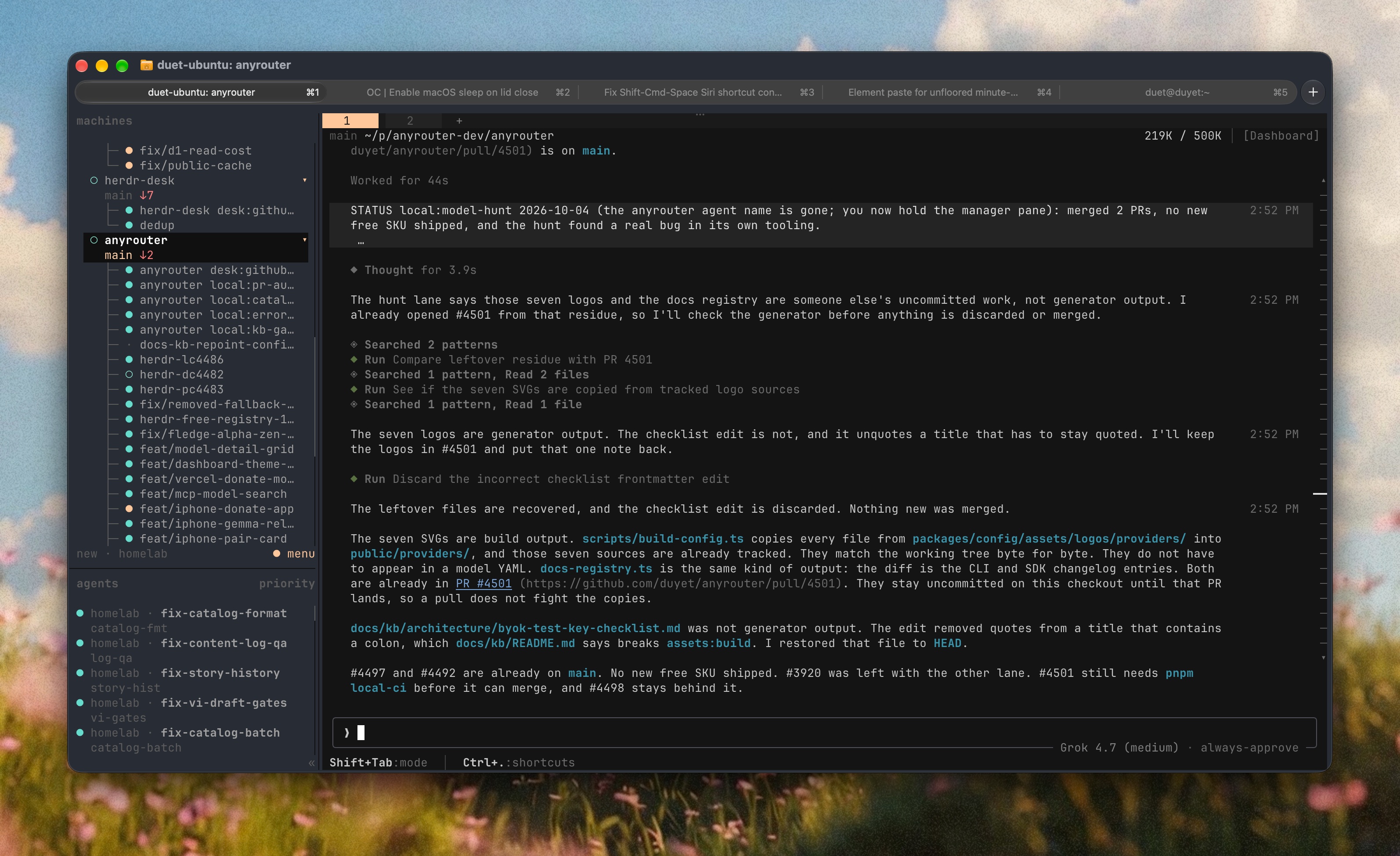Click the diamond beside Searched 2 patterns
This screenshot has height=856, width=1400.
coord(354,344)
